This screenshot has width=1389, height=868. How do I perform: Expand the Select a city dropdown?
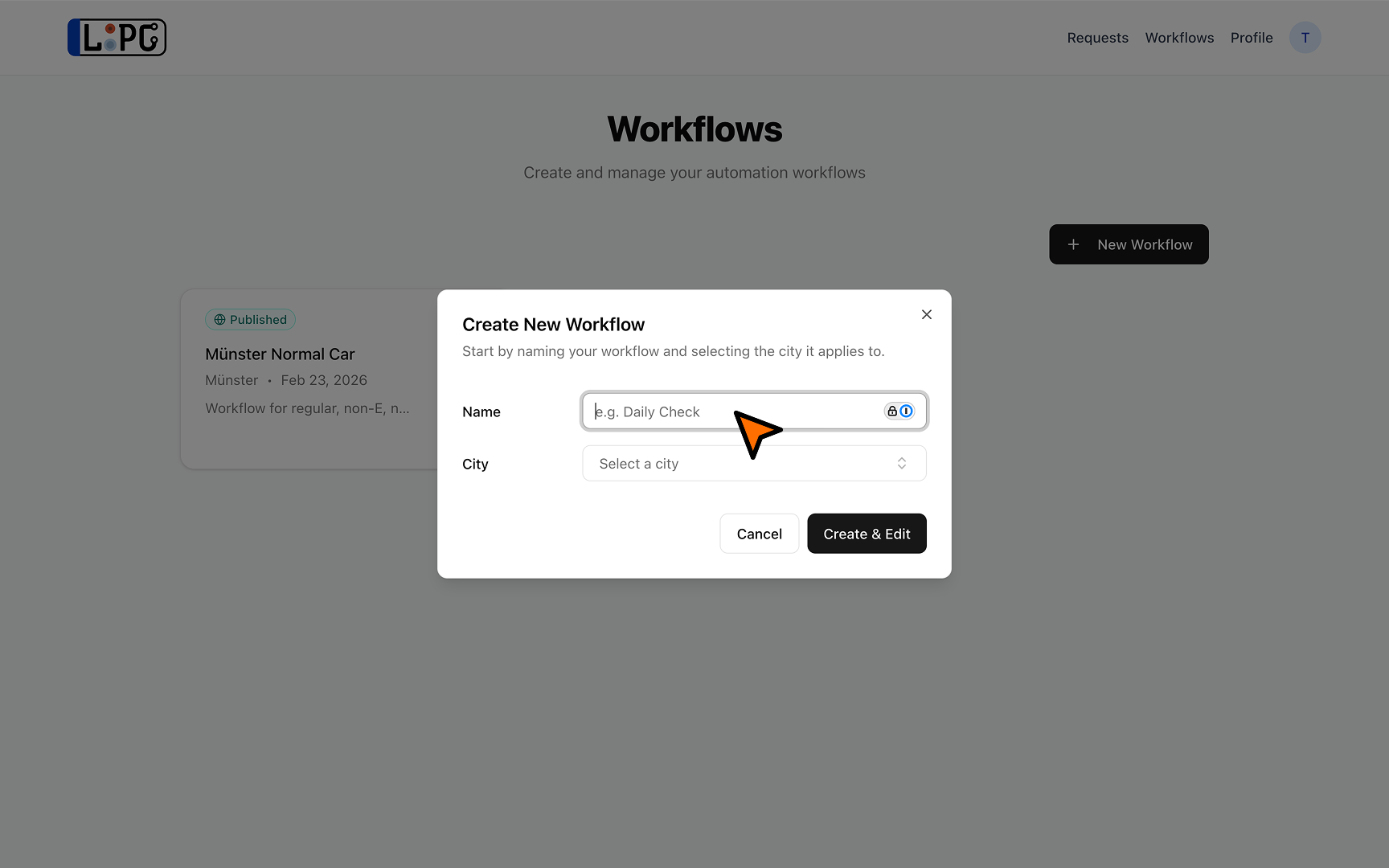[x=753, y=464]
